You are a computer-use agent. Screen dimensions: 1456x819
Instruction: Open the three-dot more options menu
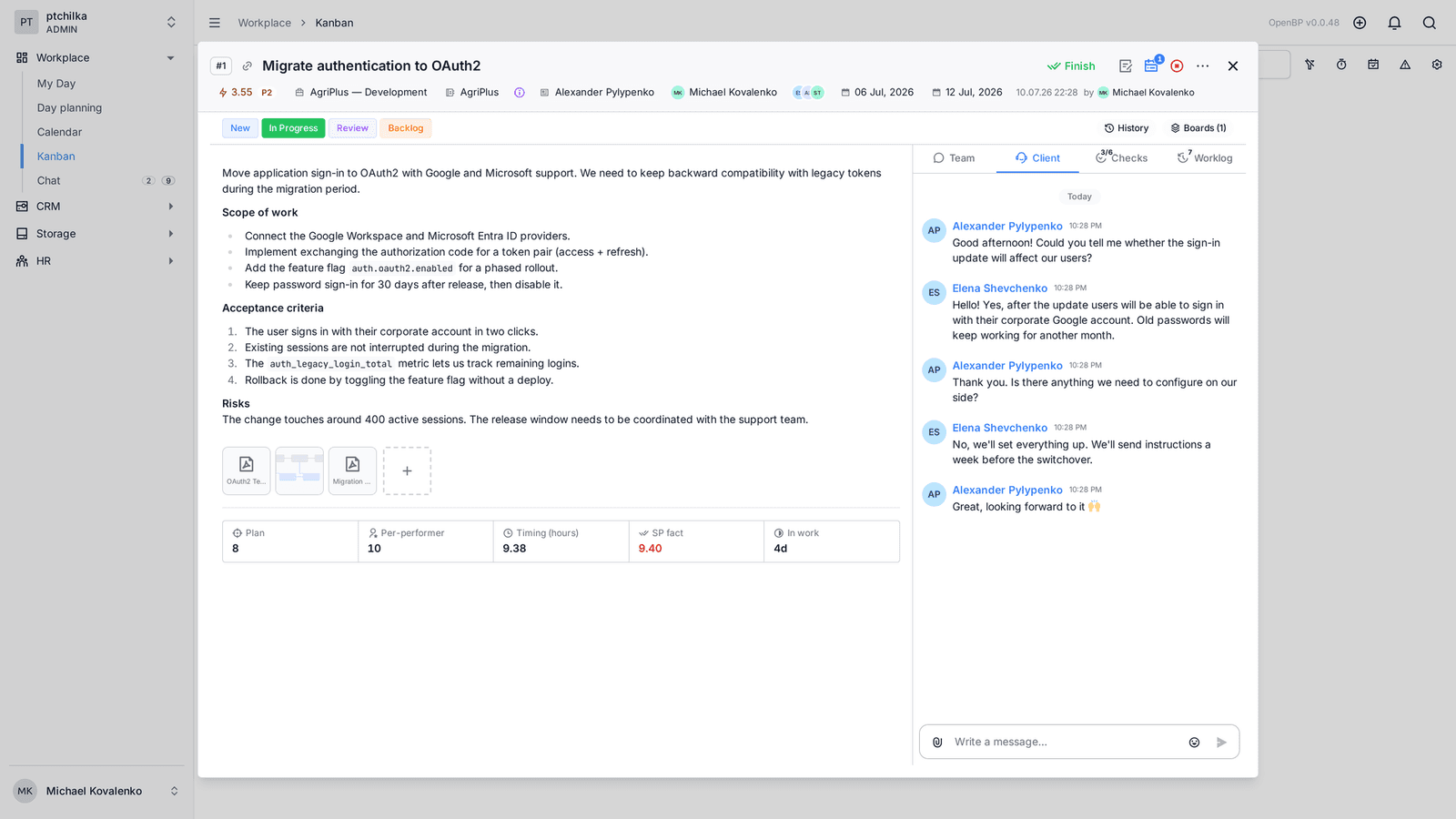point(1203,66)
